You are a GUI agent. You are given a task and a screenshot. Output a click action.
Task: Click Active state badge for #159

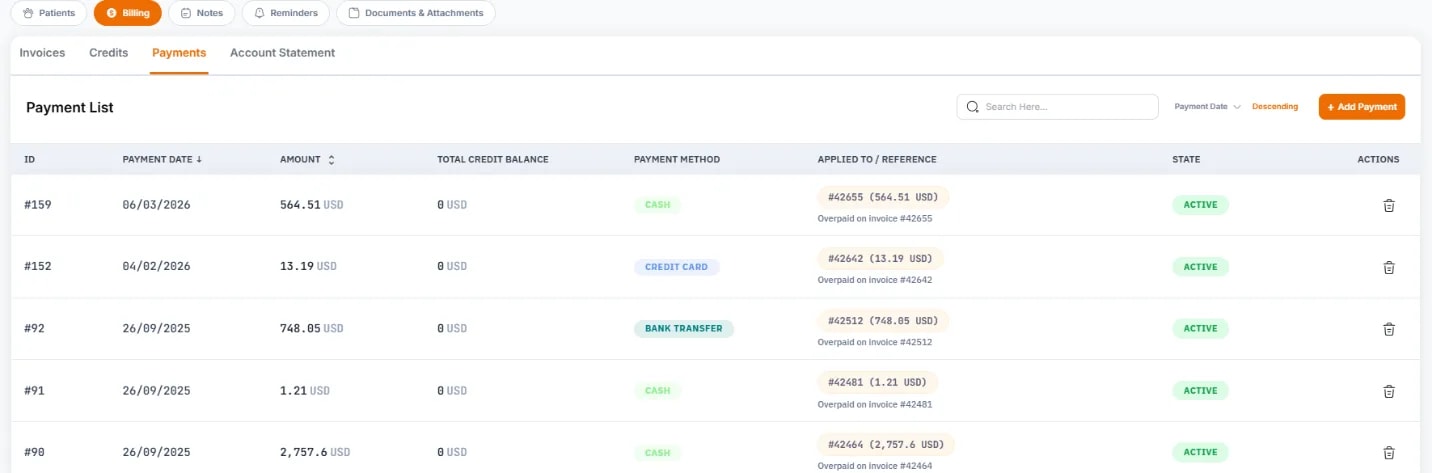[x=1200, y=205]
